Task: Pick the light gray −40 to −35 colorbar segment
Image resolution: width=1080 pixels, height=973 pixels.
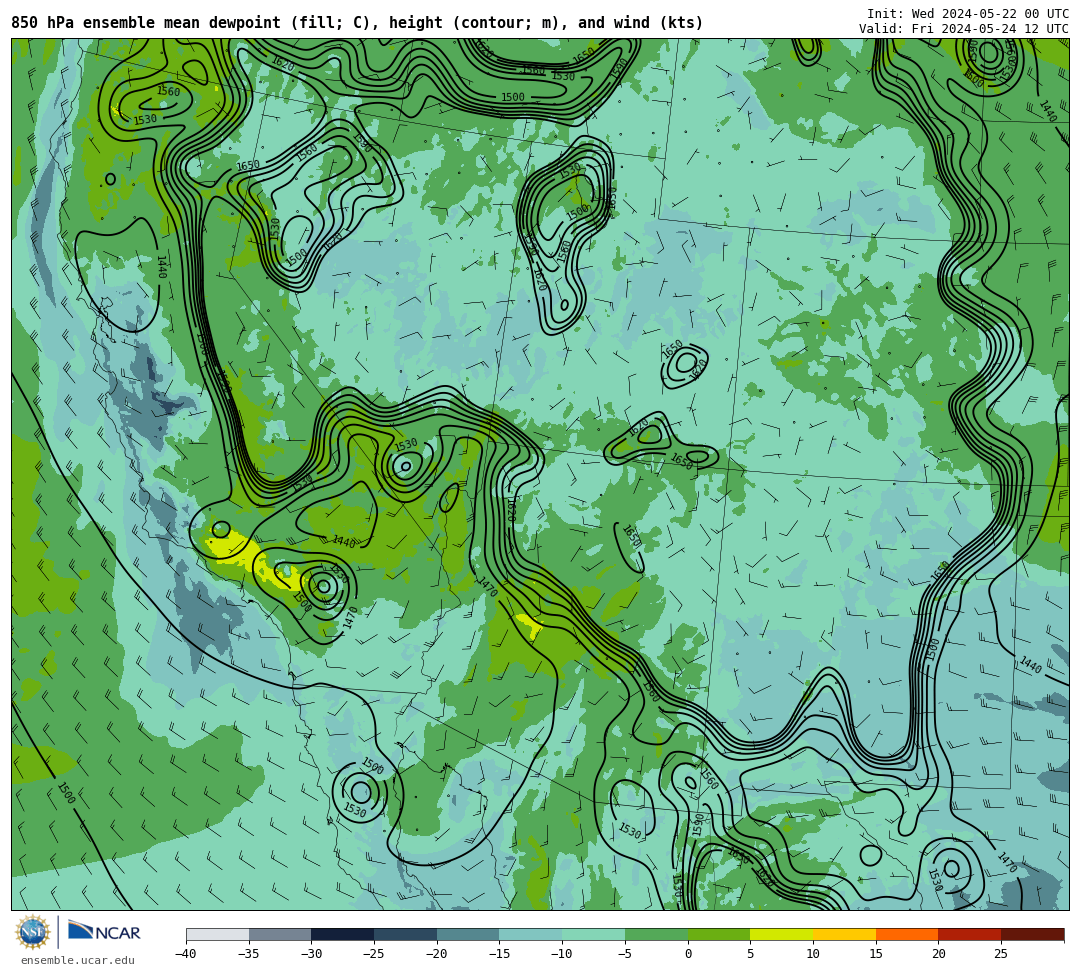Action: (x=218, y=934)
